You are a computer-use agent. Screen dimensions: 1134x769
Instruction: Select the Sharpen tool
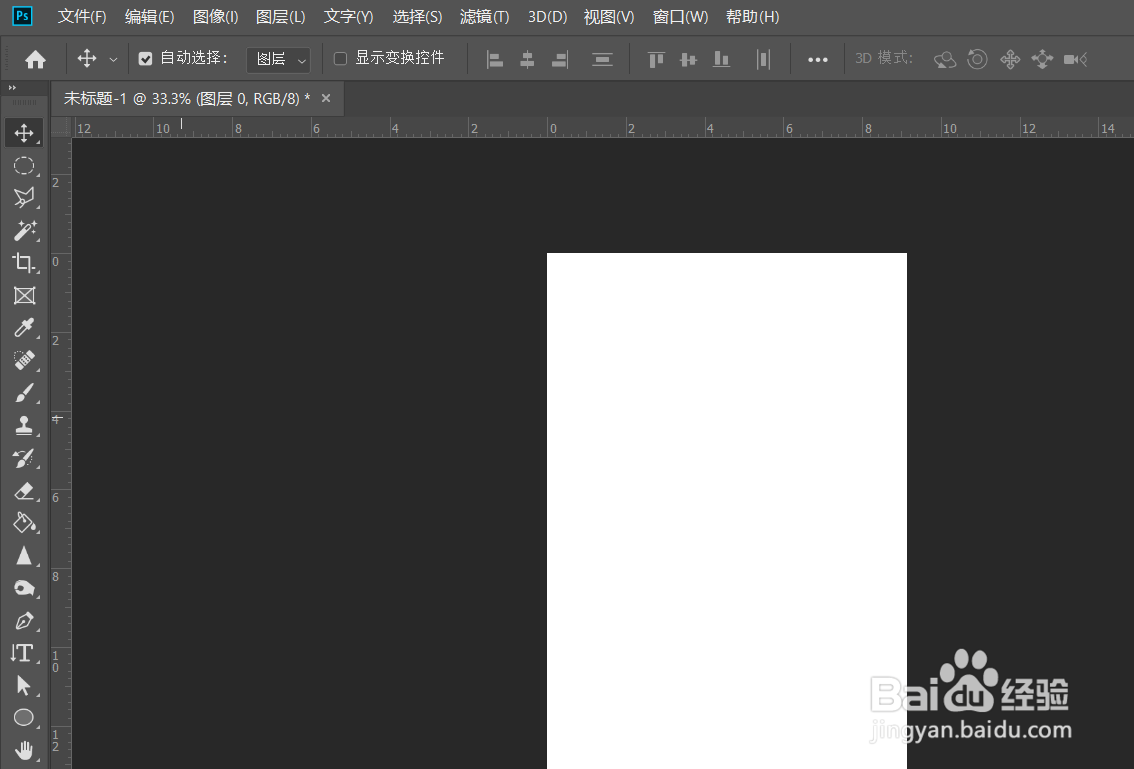click(24, 555)
